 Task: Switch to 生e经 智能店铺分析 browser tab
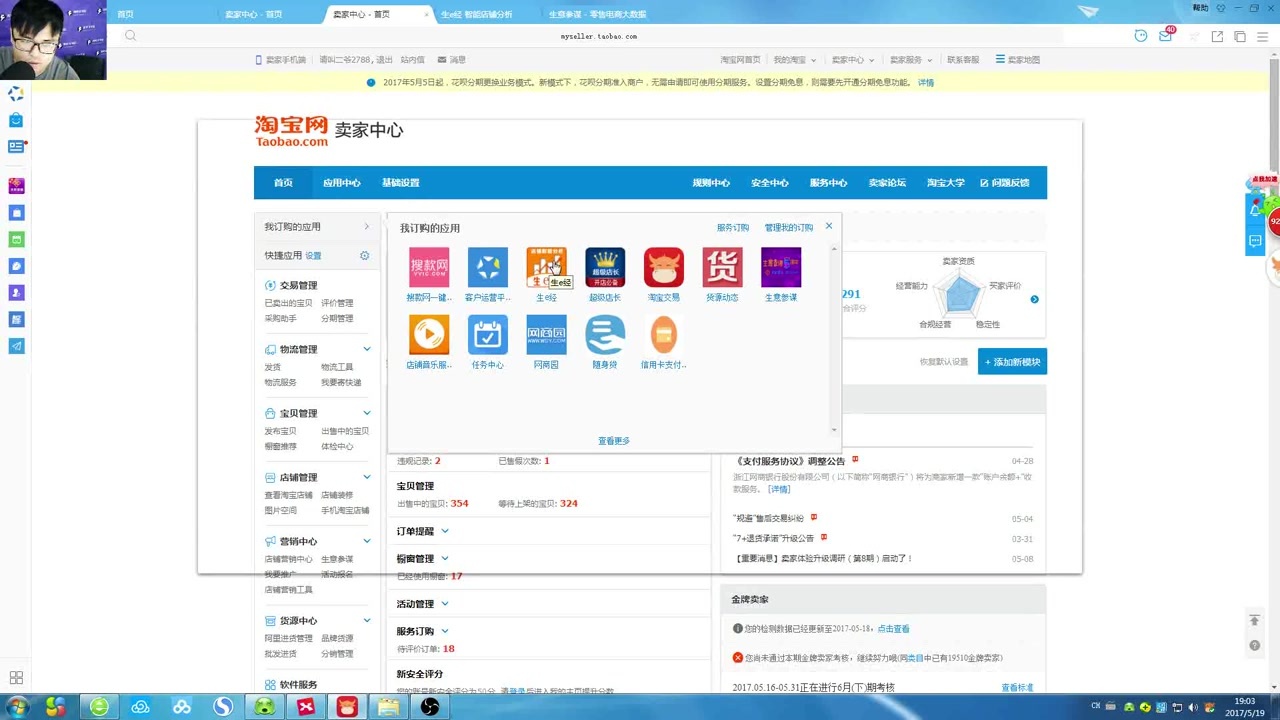coord(477,14)
